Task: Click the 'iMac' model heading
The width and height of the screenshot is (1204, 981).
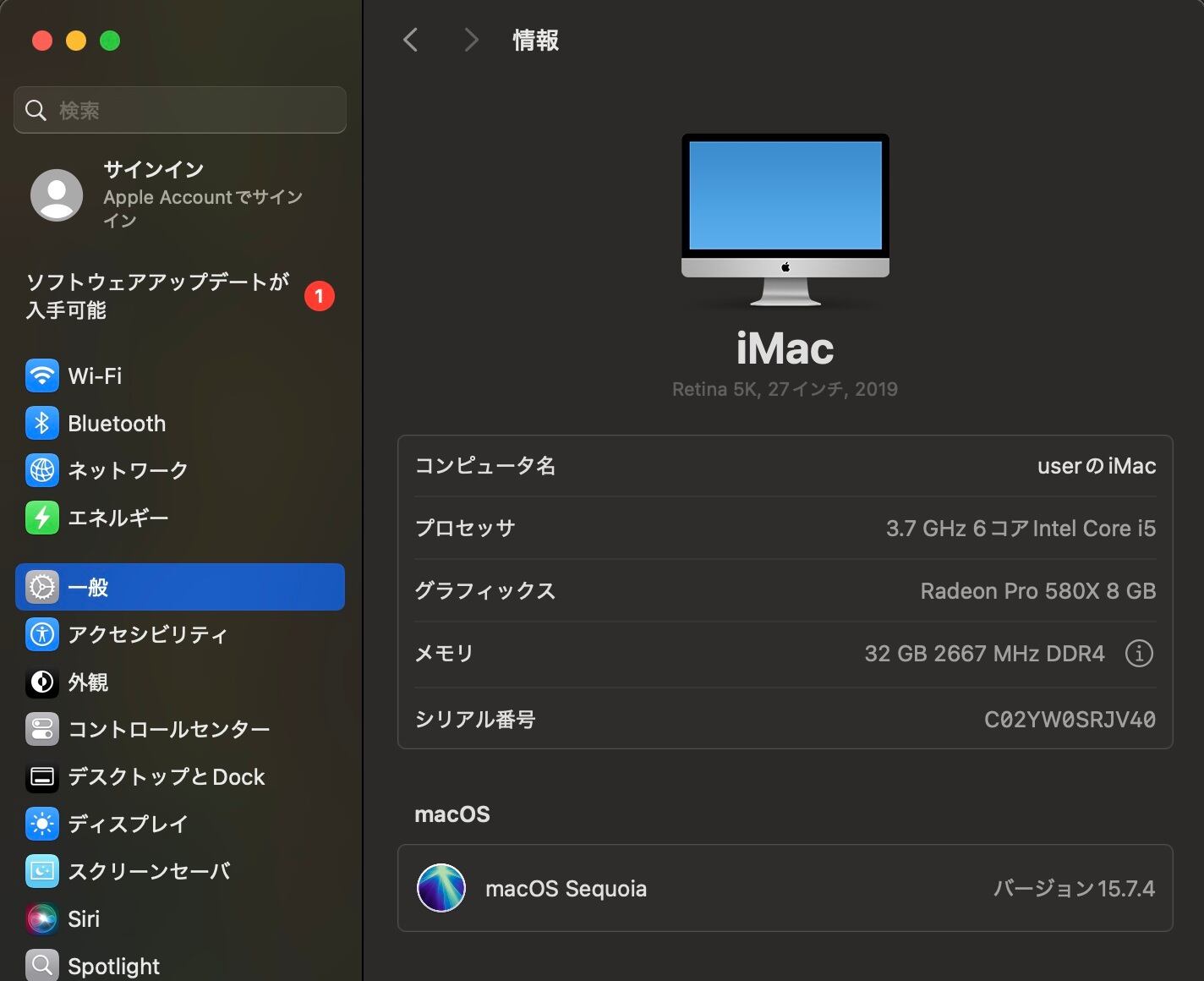Action: pos(785,348)
